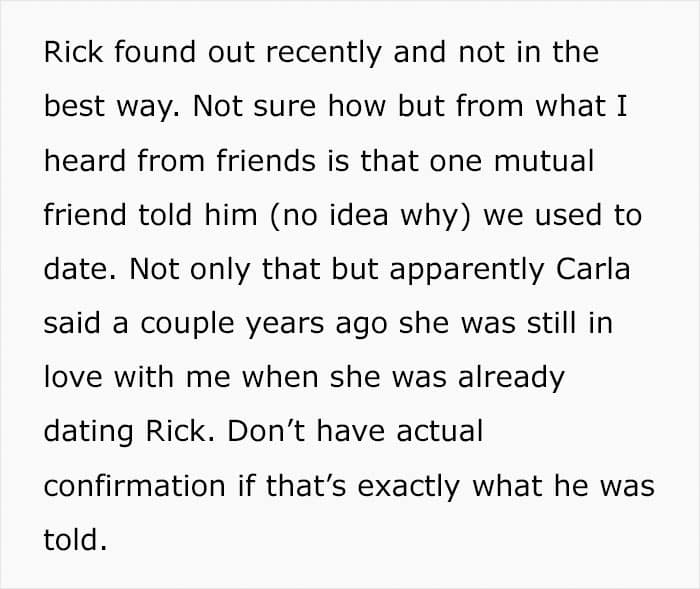The width and height of the screenshot is (700, 589).
Task: Click the word "apparently"
Action: coord(467,272)
